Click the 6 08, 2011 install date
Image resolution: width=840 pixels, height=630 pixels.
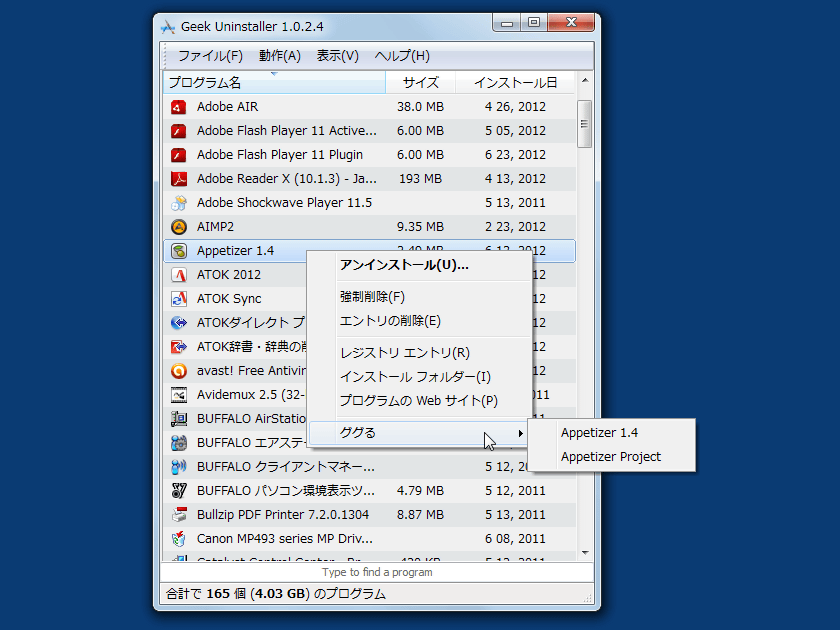(x=515, y=539)
